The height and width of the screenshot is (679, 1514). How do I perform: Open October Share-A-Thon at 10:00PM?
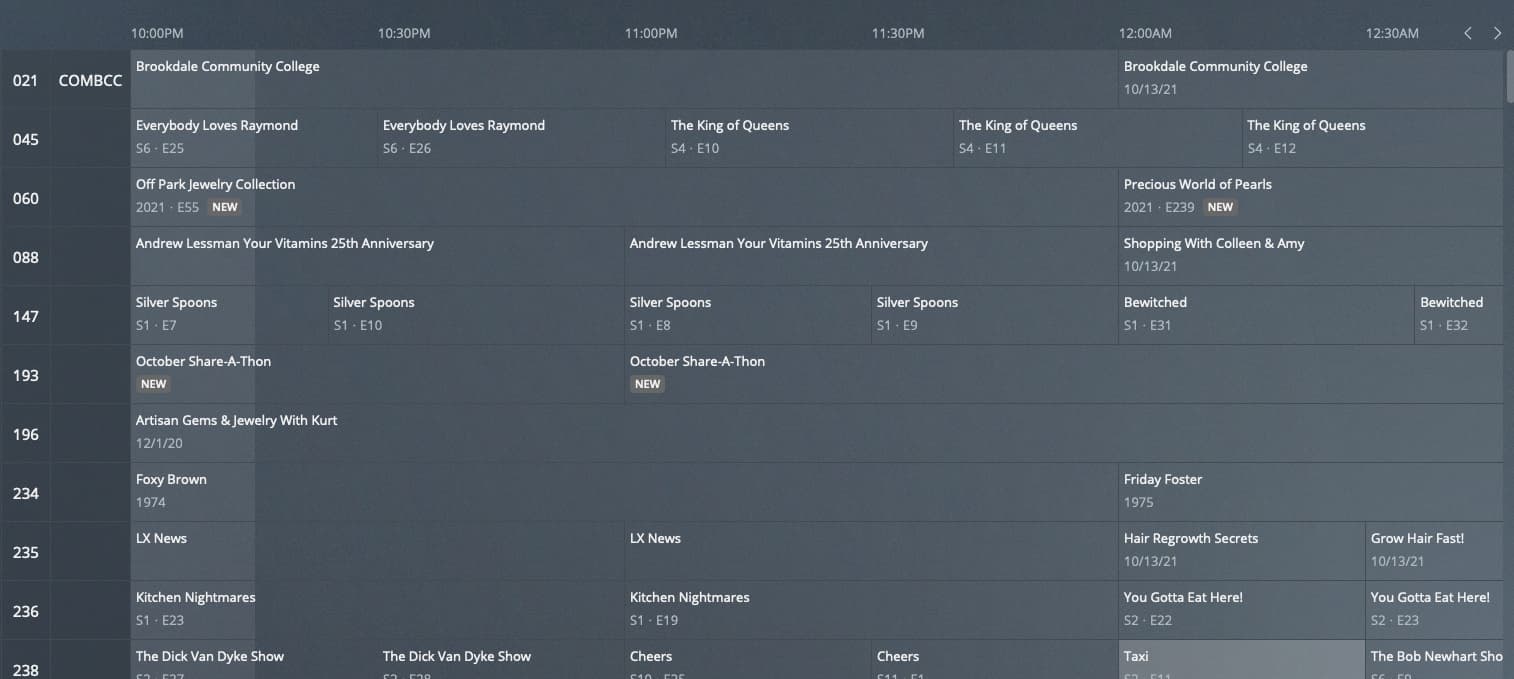click(377, 375)
